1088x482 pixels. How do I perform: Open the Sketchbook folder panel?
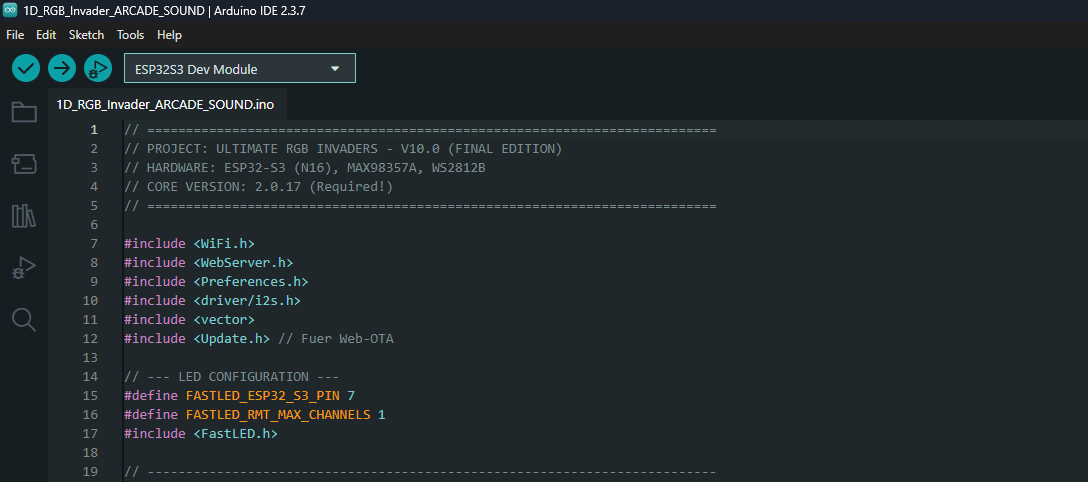pyautogui.click(x=24, y=112)
